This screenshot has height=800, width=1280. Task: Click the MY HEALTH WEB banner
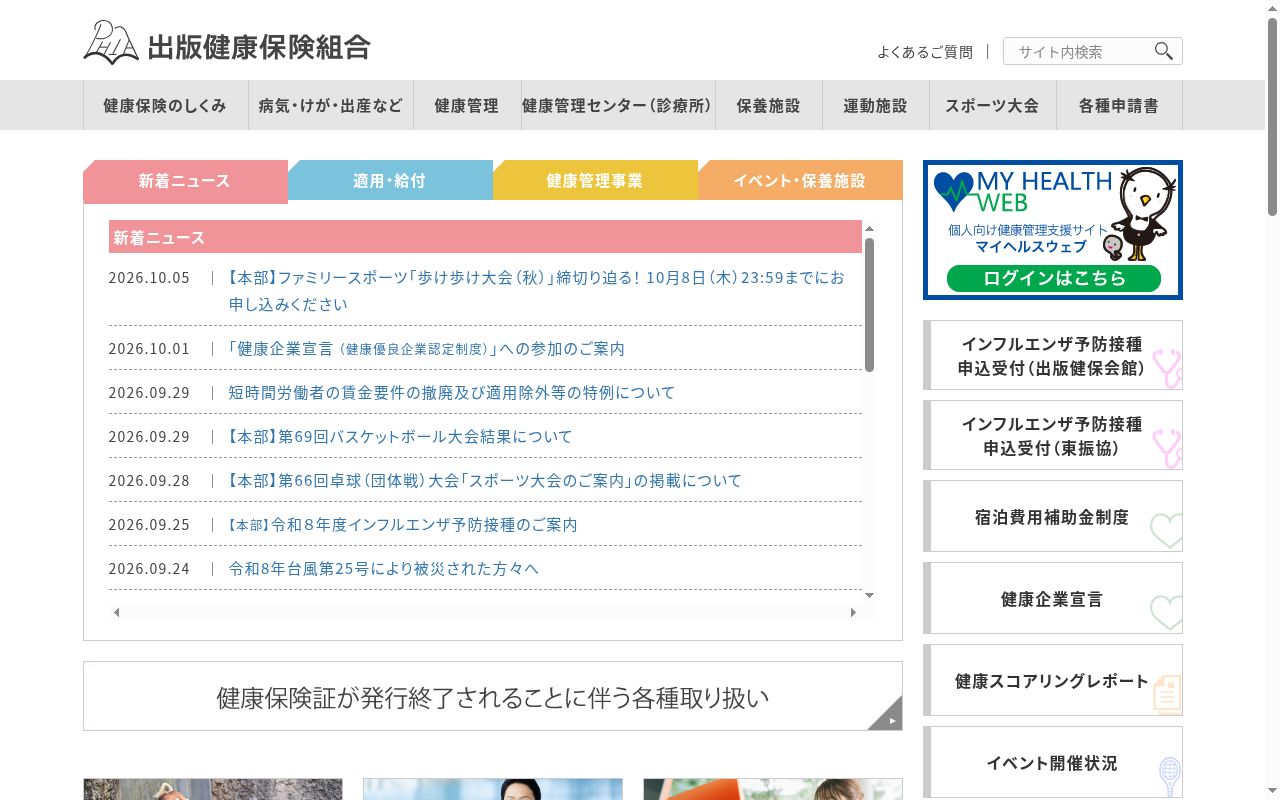1053,230
